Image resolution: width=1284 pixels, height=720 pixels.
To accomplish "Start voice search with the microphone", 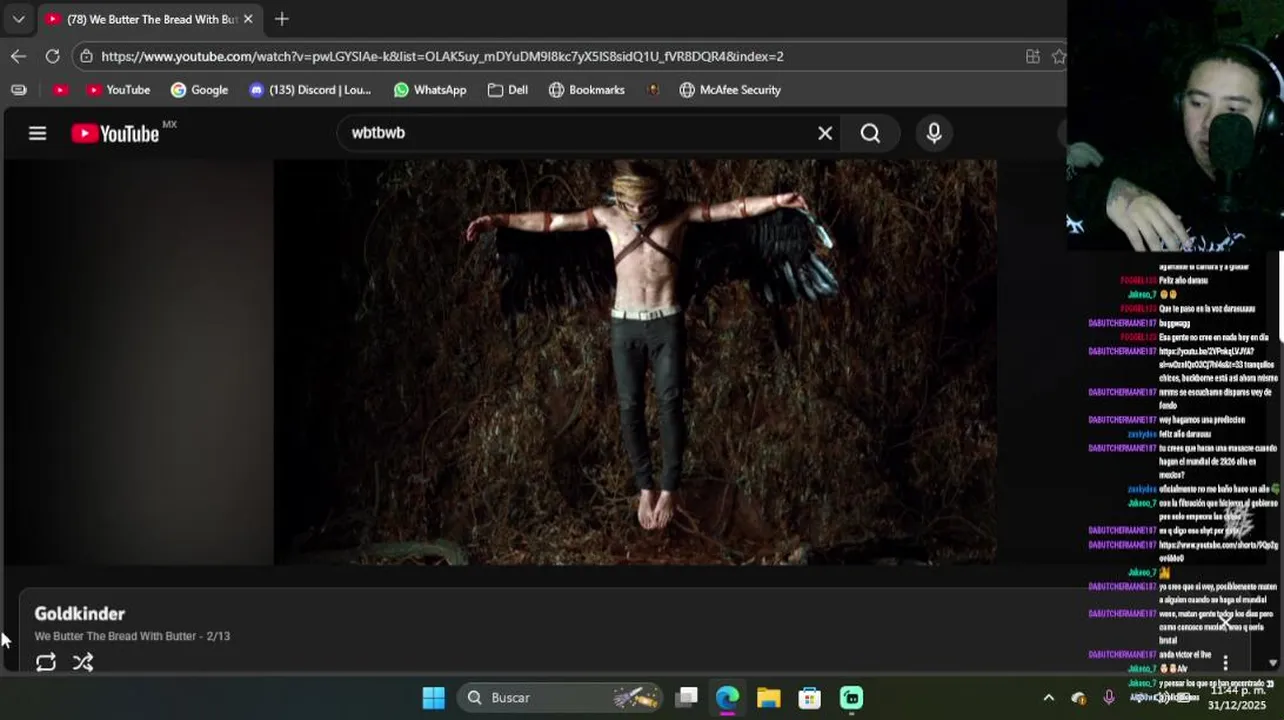I will coord(933,133).
